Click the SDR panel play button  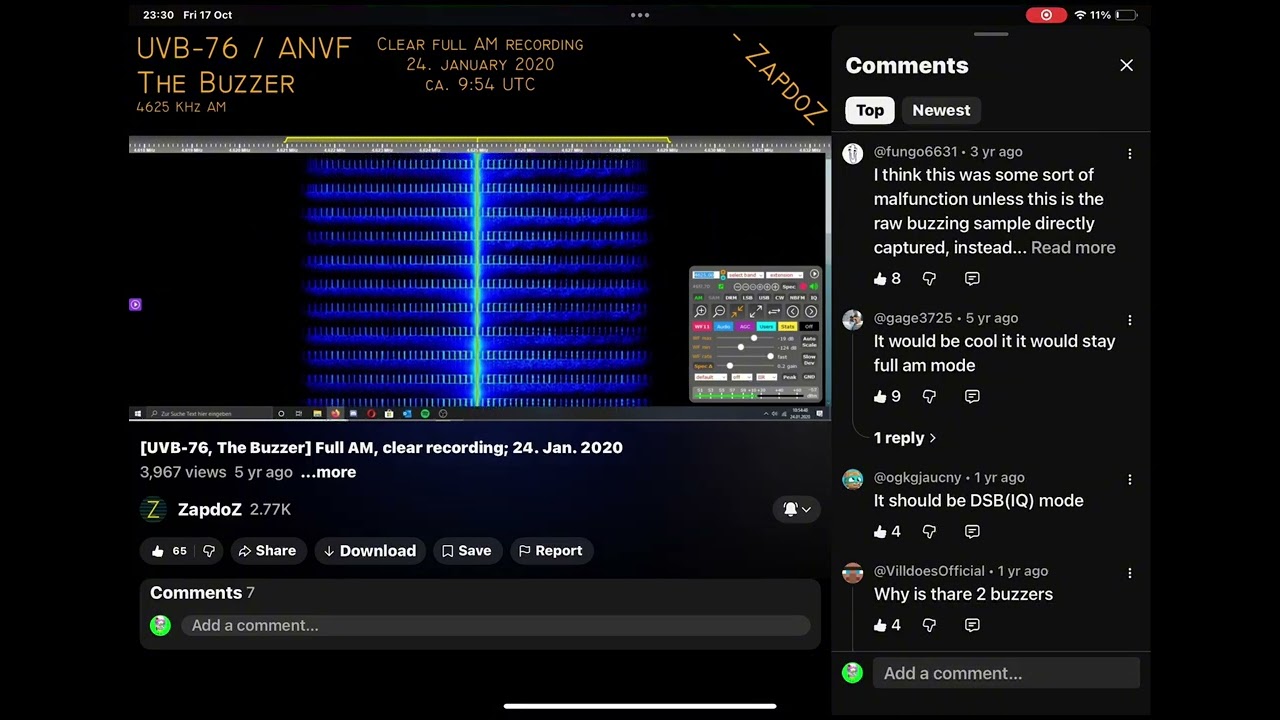pos(814,274)
